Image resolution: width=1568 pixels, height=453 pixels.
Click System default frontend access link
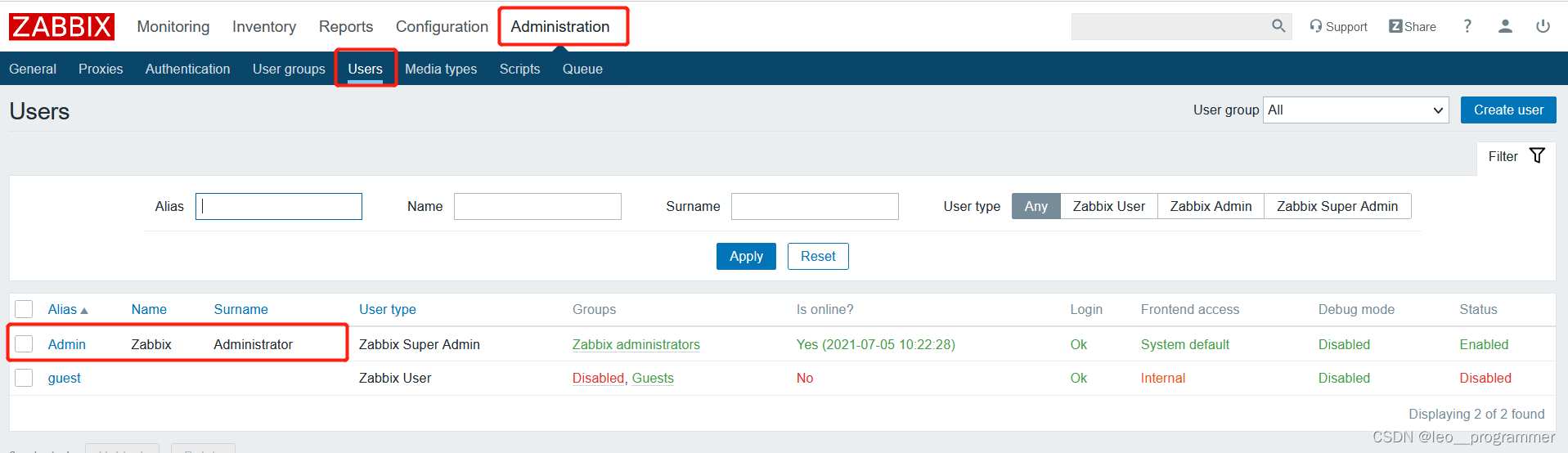1184,344
